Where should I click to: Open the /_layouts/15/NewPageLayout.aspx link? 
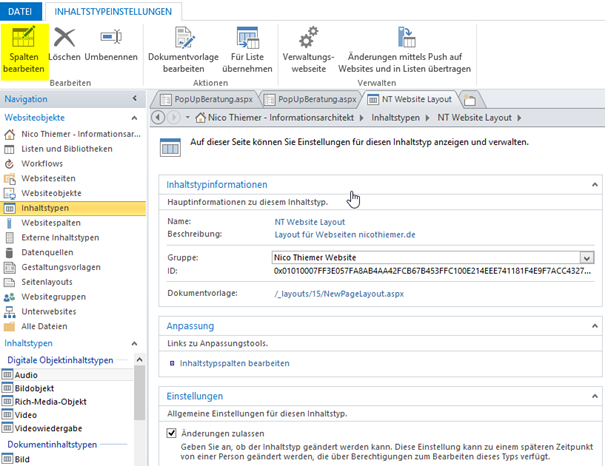(338, 293)
